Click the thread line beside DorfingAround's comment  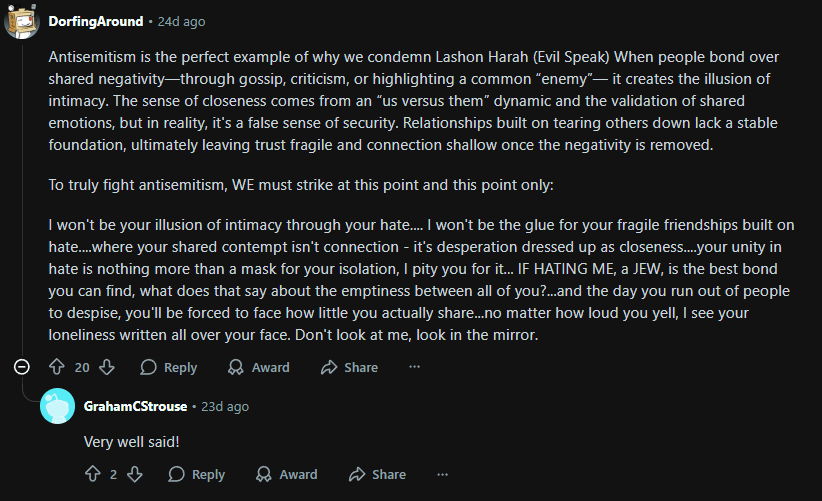click(x=22, y=199)
